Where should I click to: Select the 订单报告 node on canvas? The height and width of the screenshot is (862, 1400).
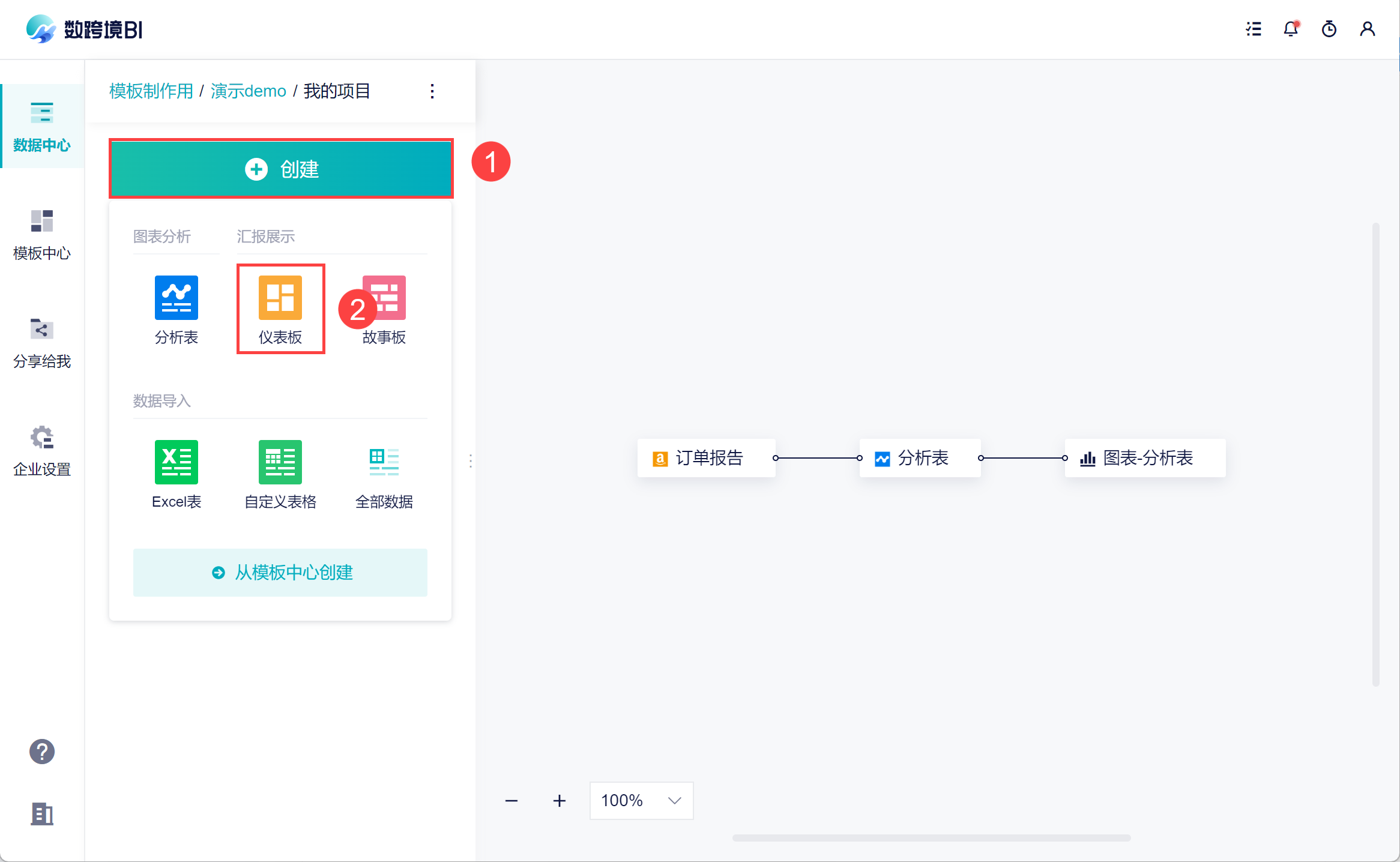pyautogui.click(x=706, y=458)
